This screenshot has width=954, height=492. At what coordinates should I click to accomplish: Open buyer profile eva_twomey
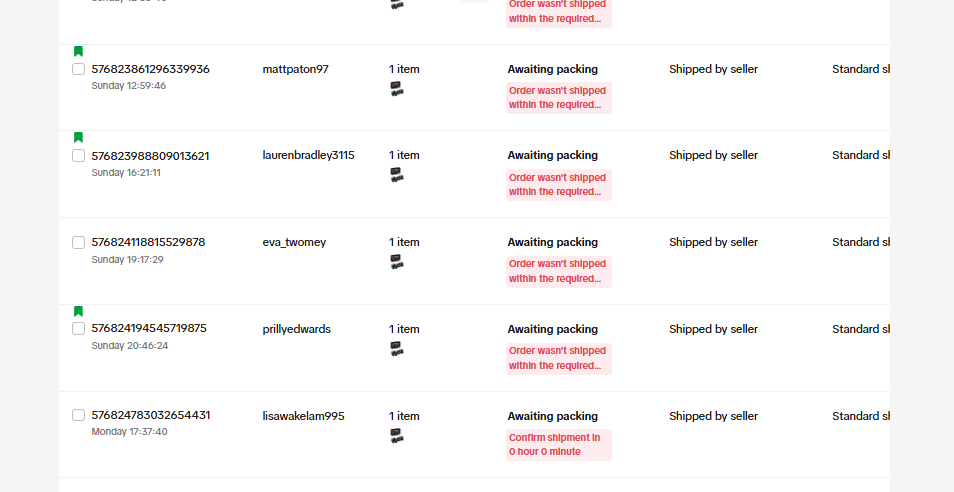click(x=294, y=242)
